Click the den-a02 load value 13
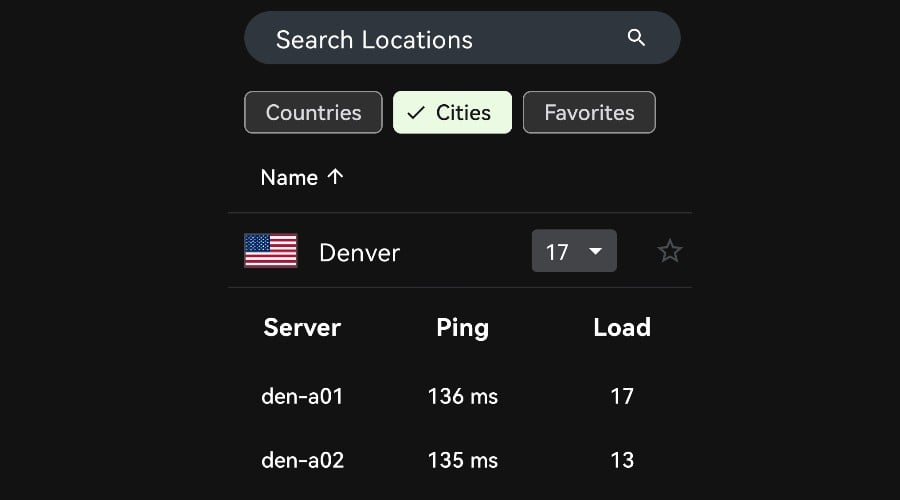 pyautogui.click(x=622, y=460)
